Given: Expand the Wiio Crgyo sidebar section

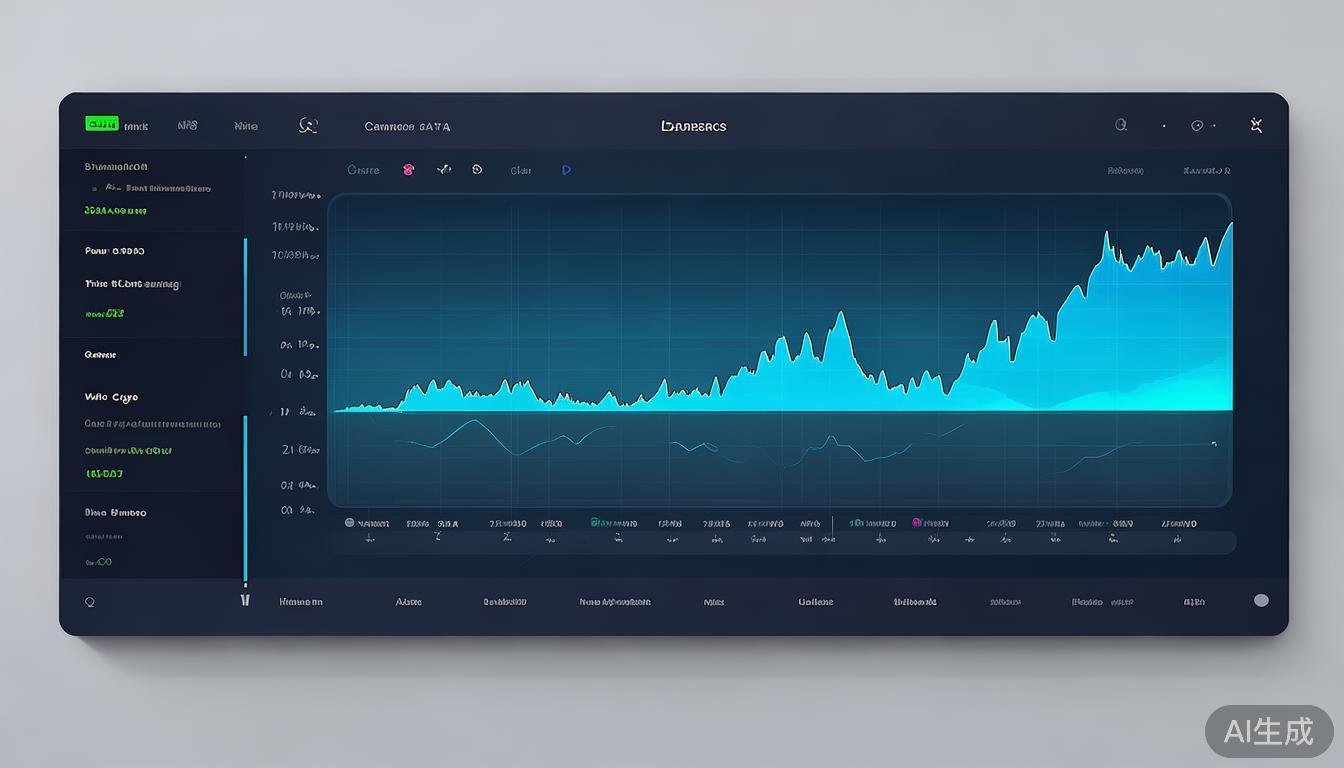Looking at the screenshot, I should pyautogui.click(x=111, y=397).
